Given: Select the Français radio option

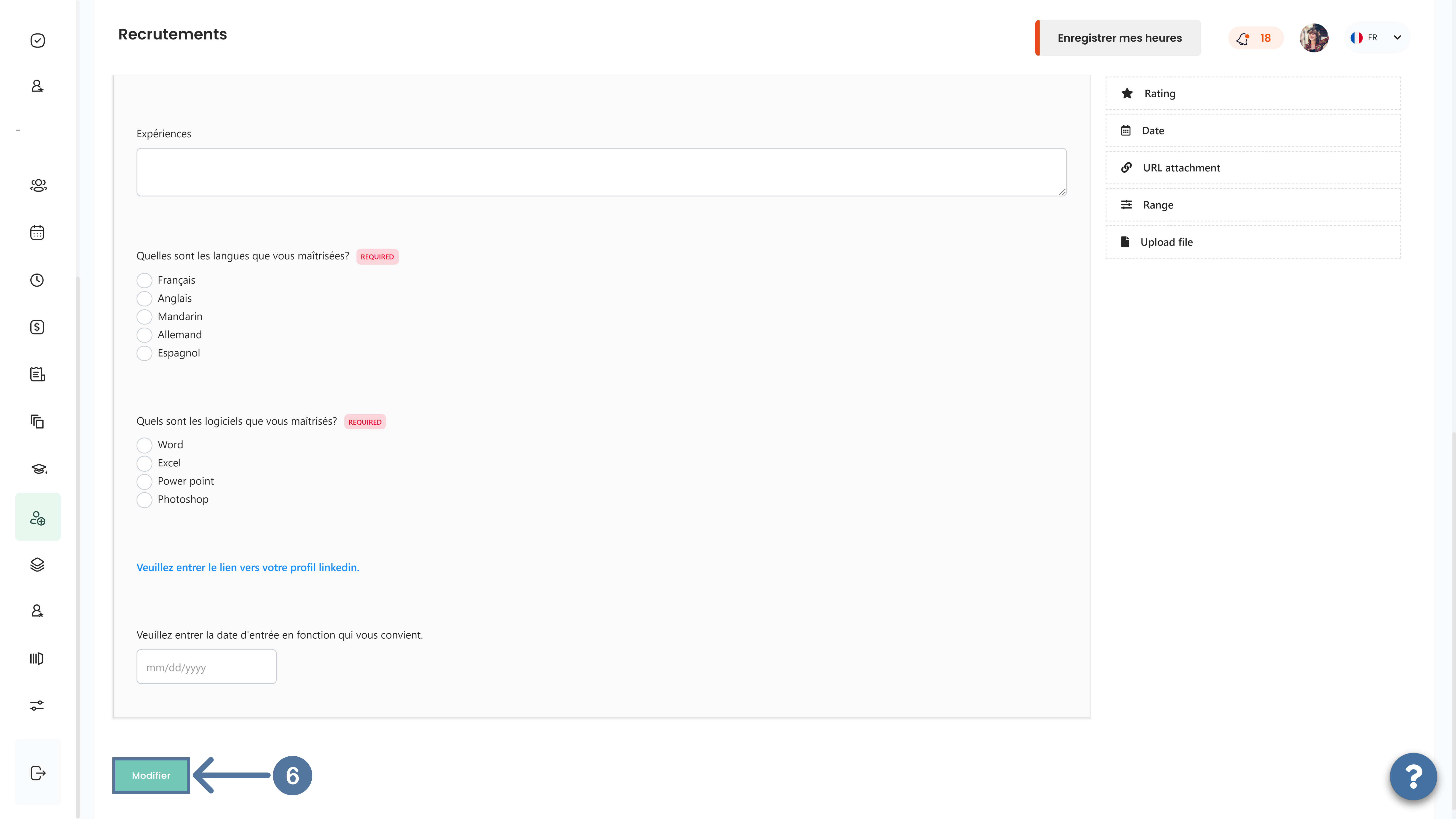Looking at the screenshot, I should point(144,280).
